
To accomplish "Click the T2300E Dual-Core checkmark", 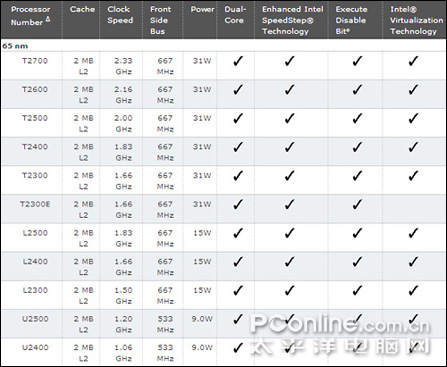I will pos(238,204).
